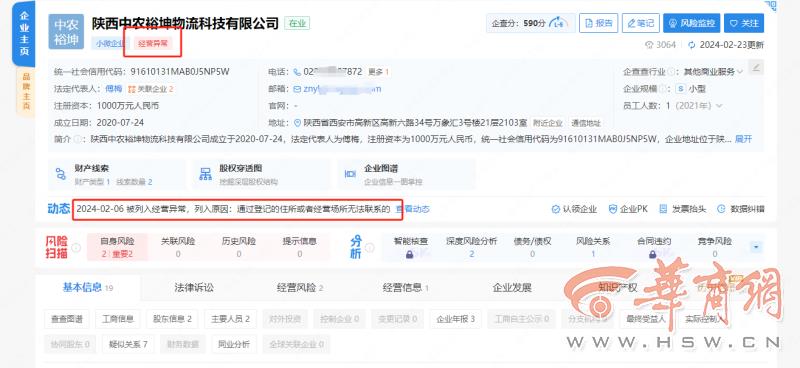This screenshot has height=368, width=800.
Task: Open the 企业图谱 enterprise graph card
Action: pyautogui.click(x=407, y=175)
